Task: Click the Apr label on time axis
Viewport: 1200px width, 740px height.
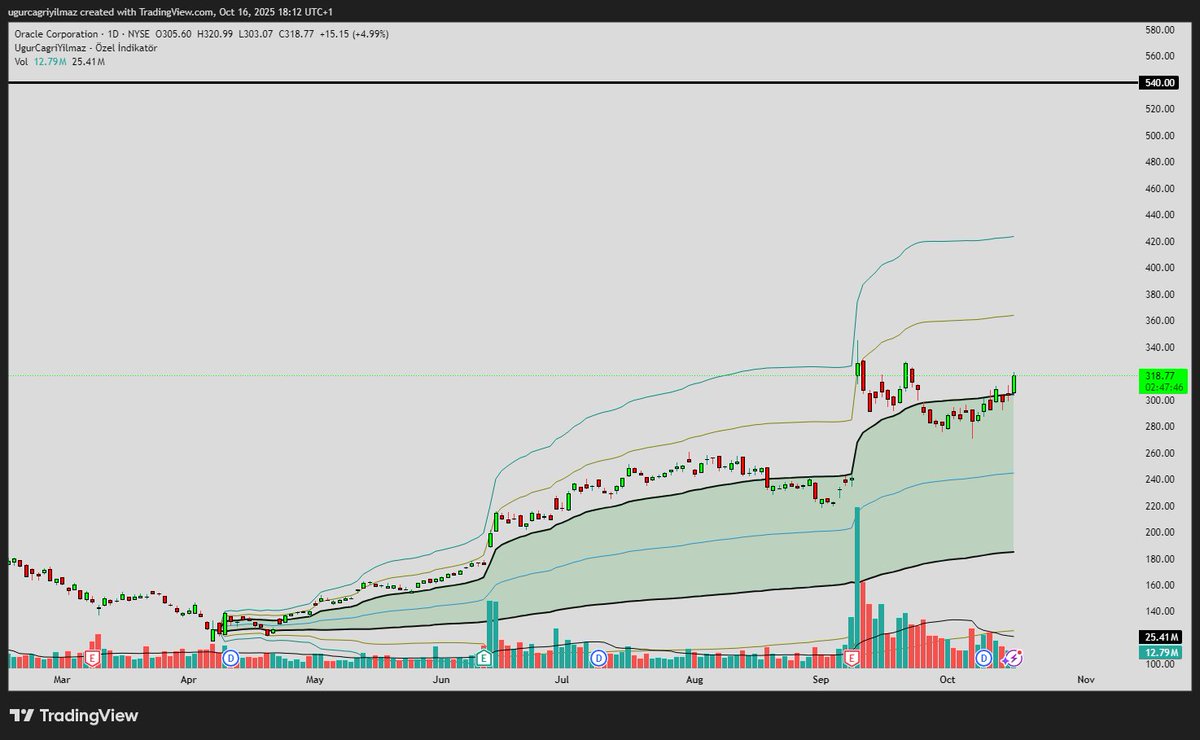Action: (x=189, y=680)
